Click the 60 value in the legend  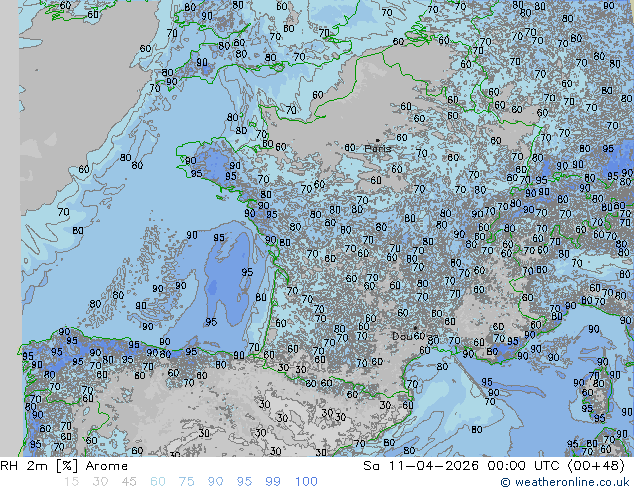[159, 482]
